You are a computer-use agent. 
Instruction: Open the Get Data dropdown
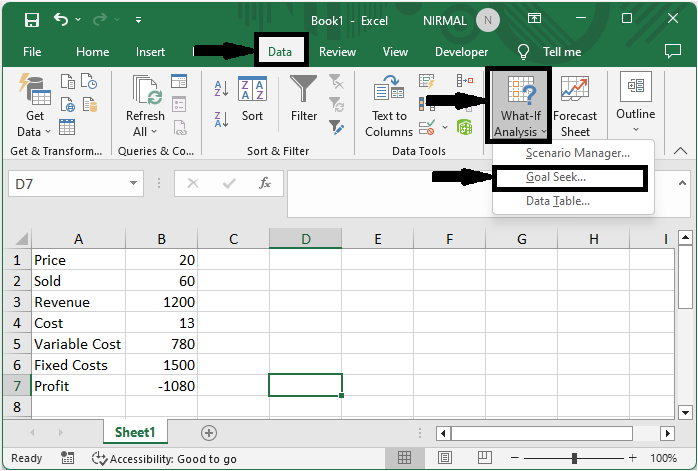pyautogui.click(x=34, y=106)
